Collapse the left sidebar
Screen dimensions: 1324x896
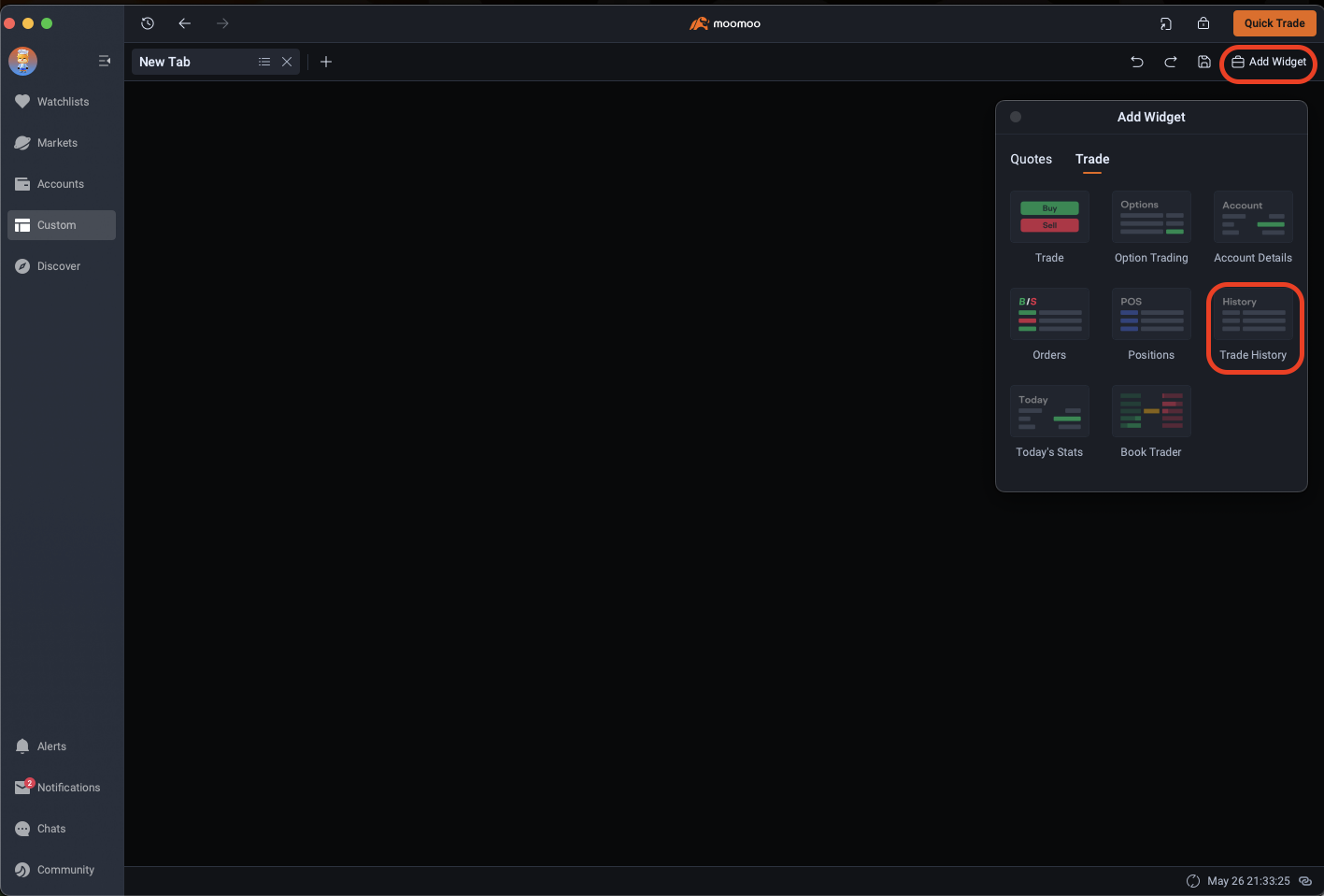(x=105, y=61)
